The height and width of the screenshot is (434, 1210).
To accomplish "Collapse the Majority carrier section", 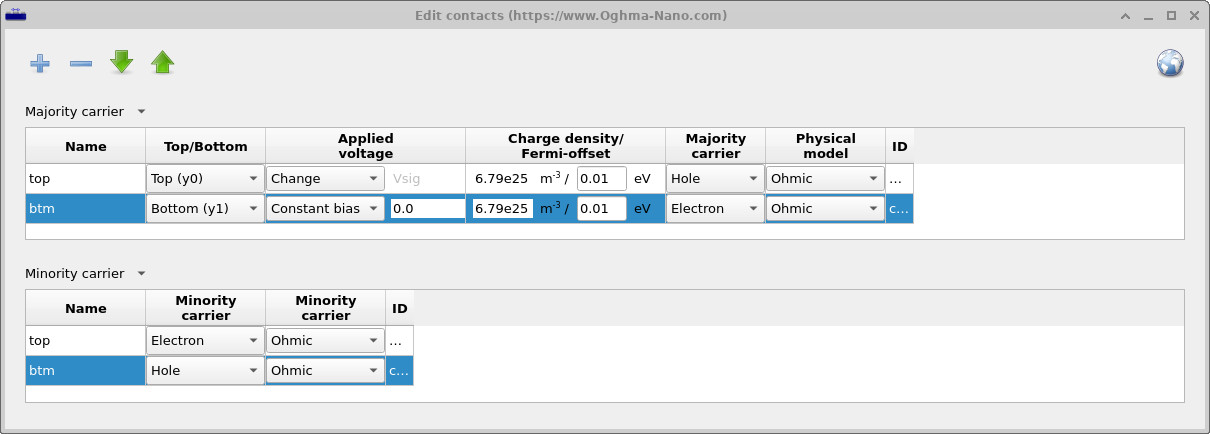I will click(x=141, y=112).
